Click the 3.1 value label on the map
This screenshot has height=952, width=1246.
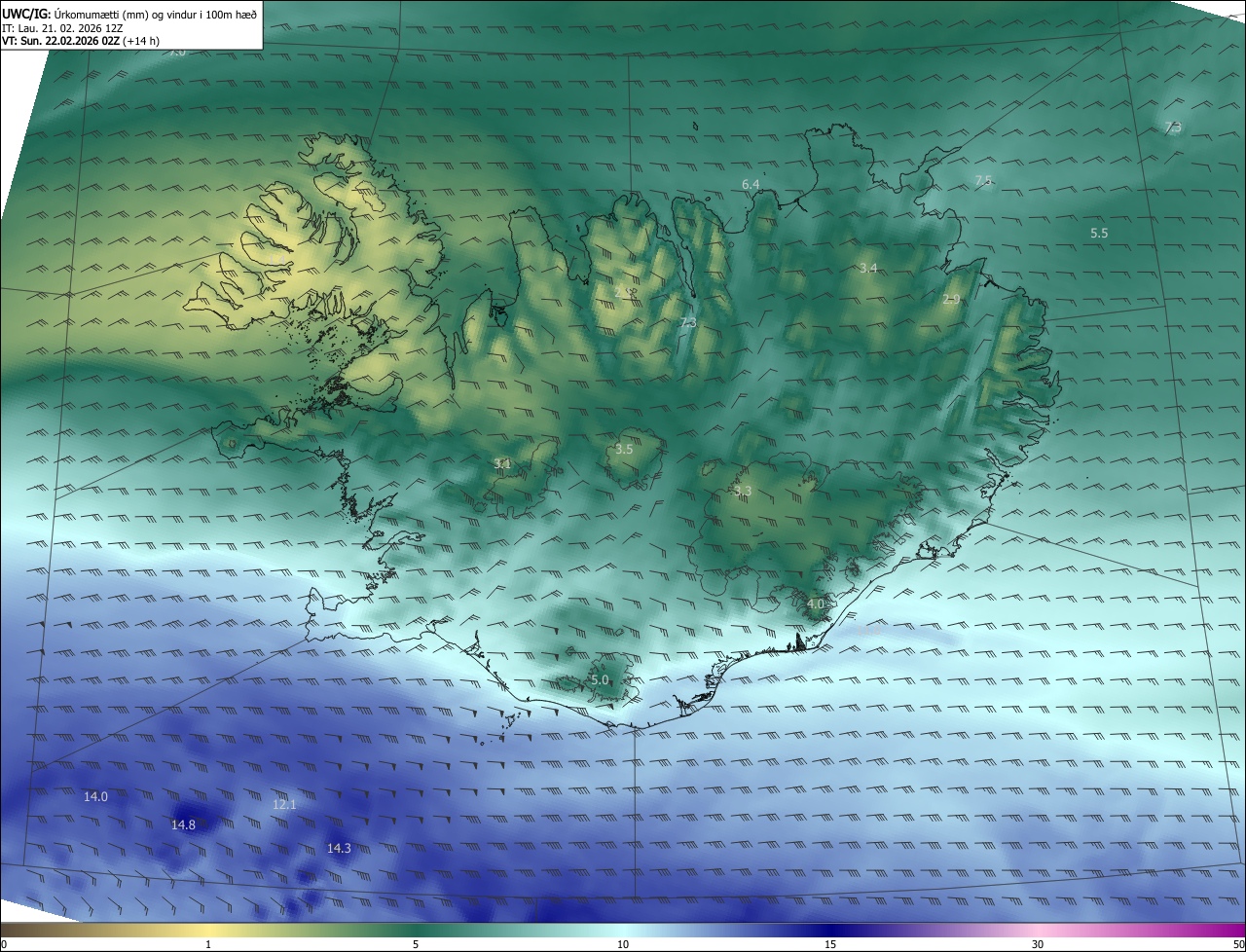pyautogui.click(x=502, y=463)
